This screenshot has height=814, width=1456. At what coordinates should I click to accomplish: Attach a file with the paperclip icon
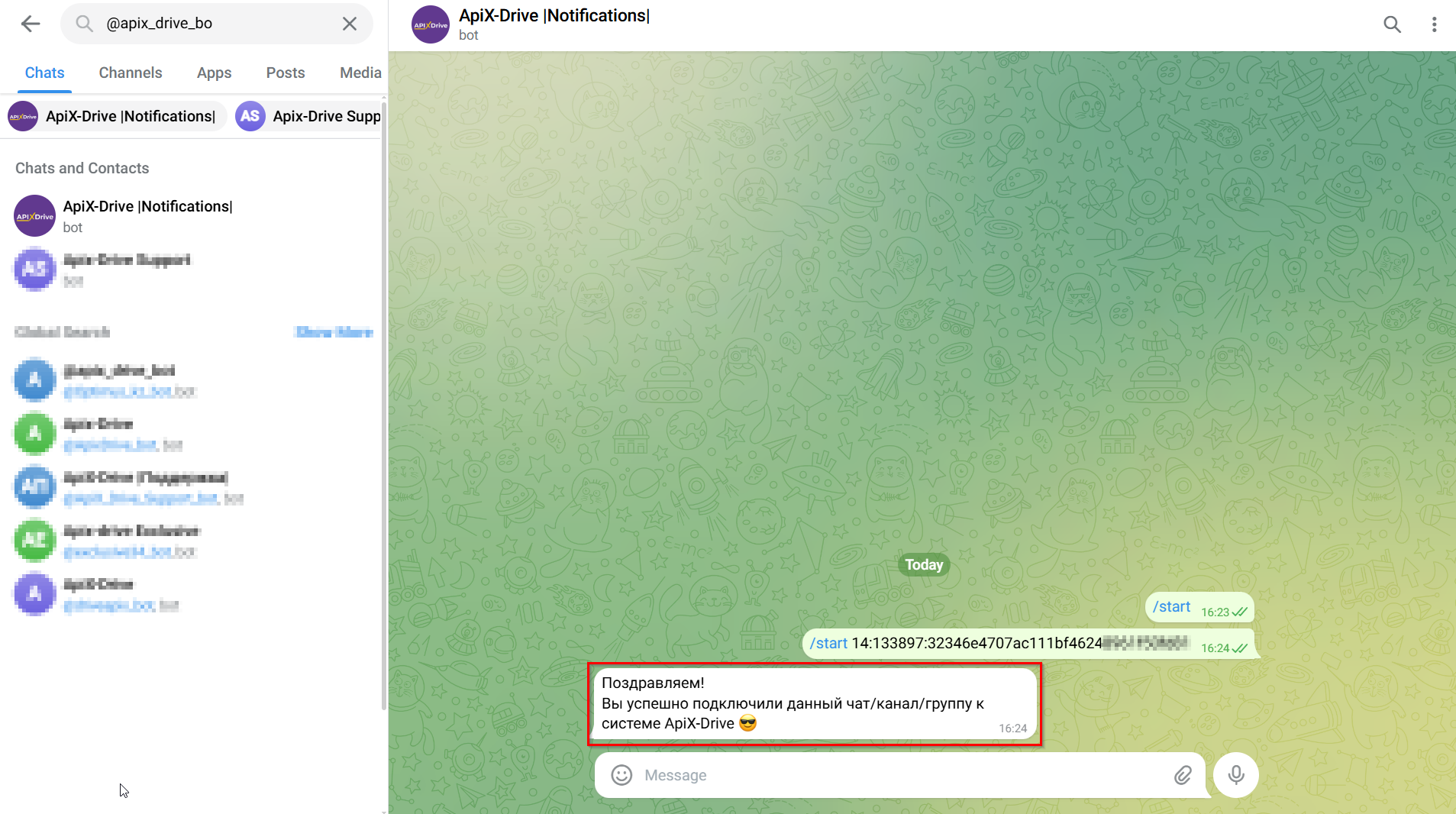tap(1183, 776)
